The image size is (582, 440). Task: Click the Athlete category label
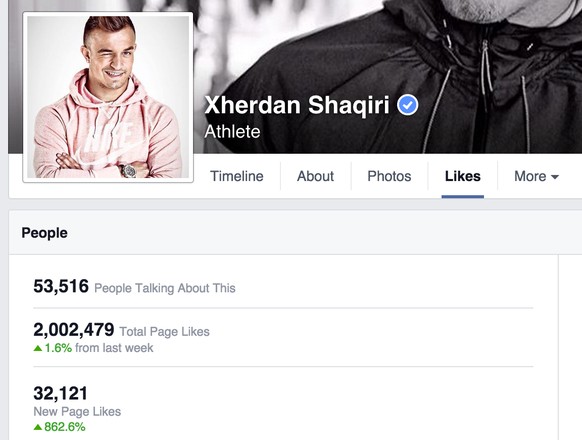[x=232, y=131]
